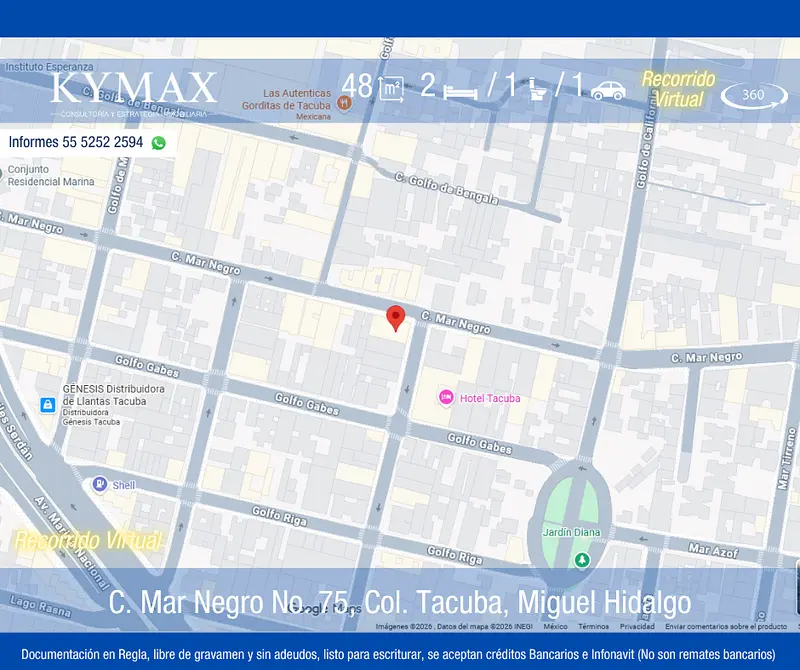Viewport: 800px width, 670px height.
Task: Open the Hotel Tacuba pink lodging icon
Action: tap(446, 398)
